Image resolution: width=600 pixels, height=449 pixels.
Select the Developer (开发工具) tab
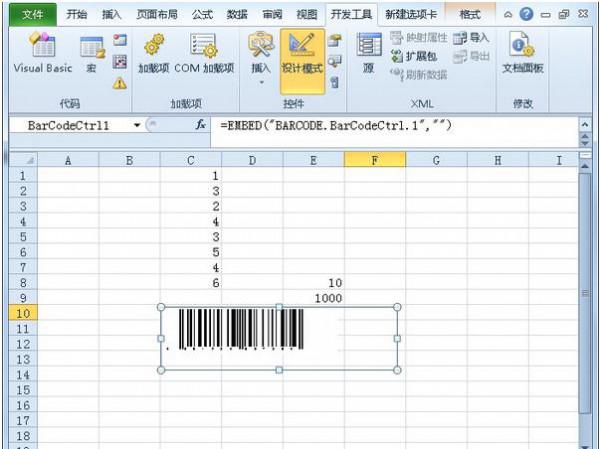pos(351,15)
